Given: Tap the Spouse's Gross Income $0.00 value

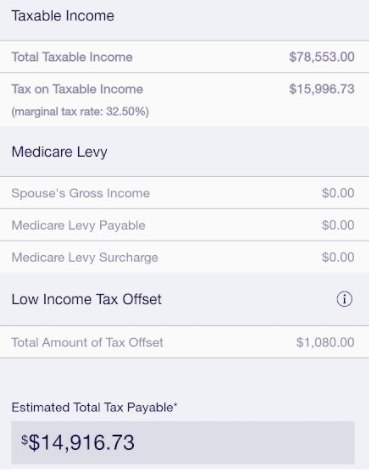Looking at the screenshot, I should 338,193.
